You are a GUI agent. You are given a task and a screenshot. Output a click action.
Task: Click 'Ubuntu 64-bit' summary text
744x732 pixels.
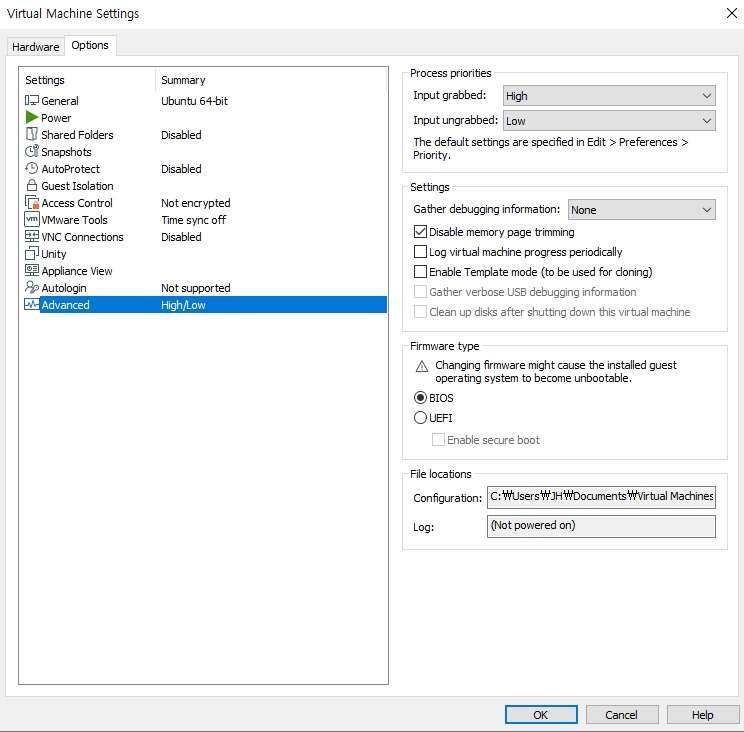tap(195, 101)
